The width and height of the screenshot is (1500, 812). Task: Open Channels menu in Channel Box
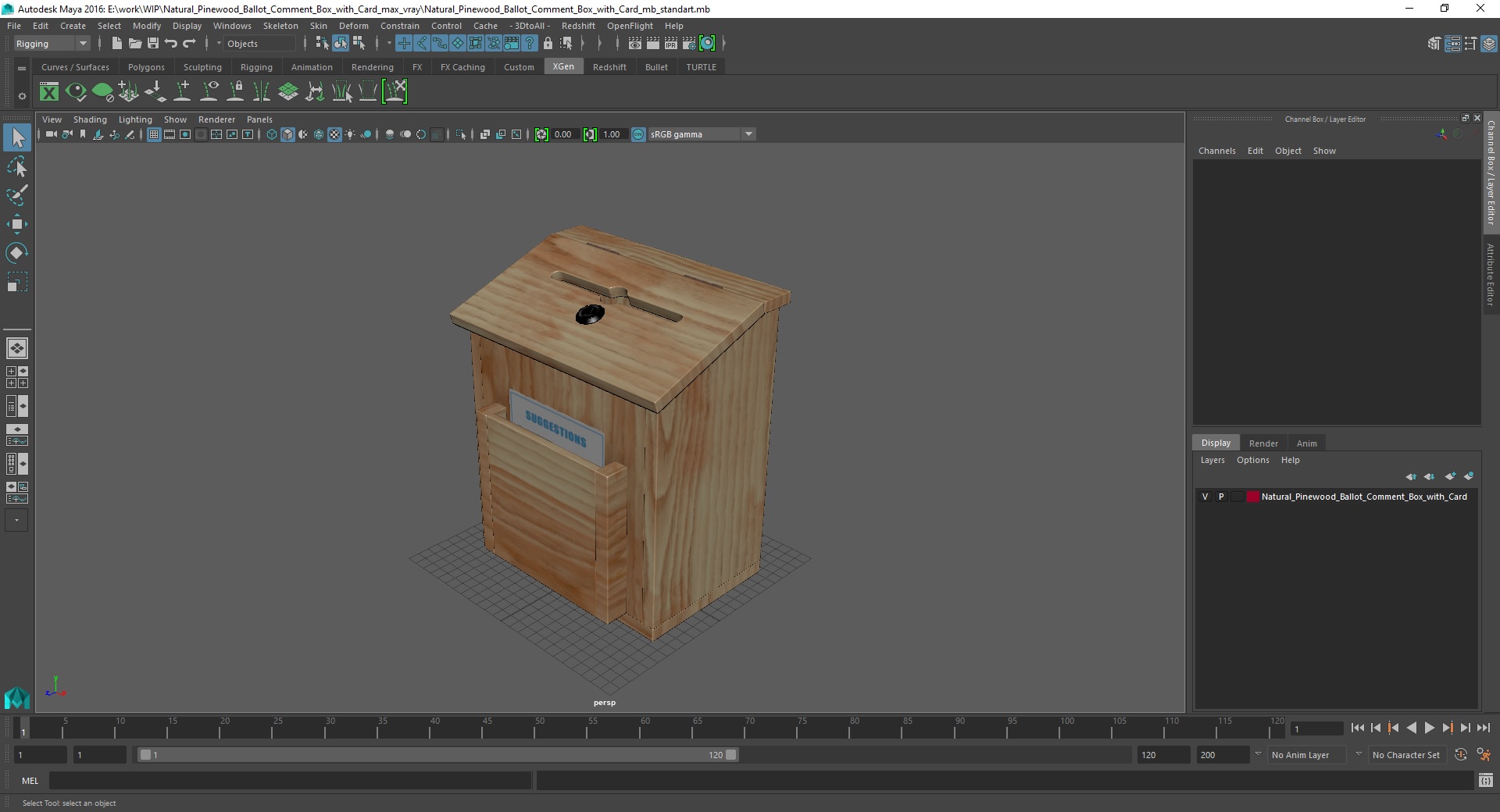point(1216,151)
